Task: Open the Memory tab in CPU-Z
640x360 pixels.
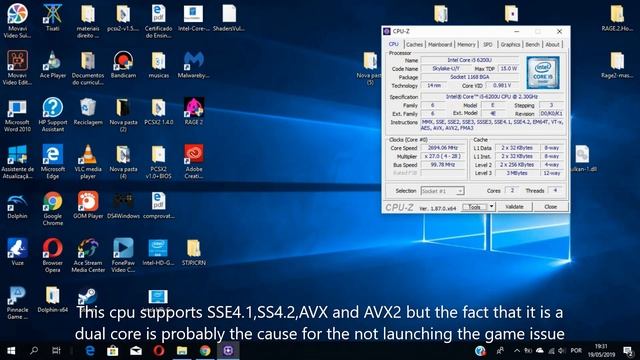Action: coord(466,44)
